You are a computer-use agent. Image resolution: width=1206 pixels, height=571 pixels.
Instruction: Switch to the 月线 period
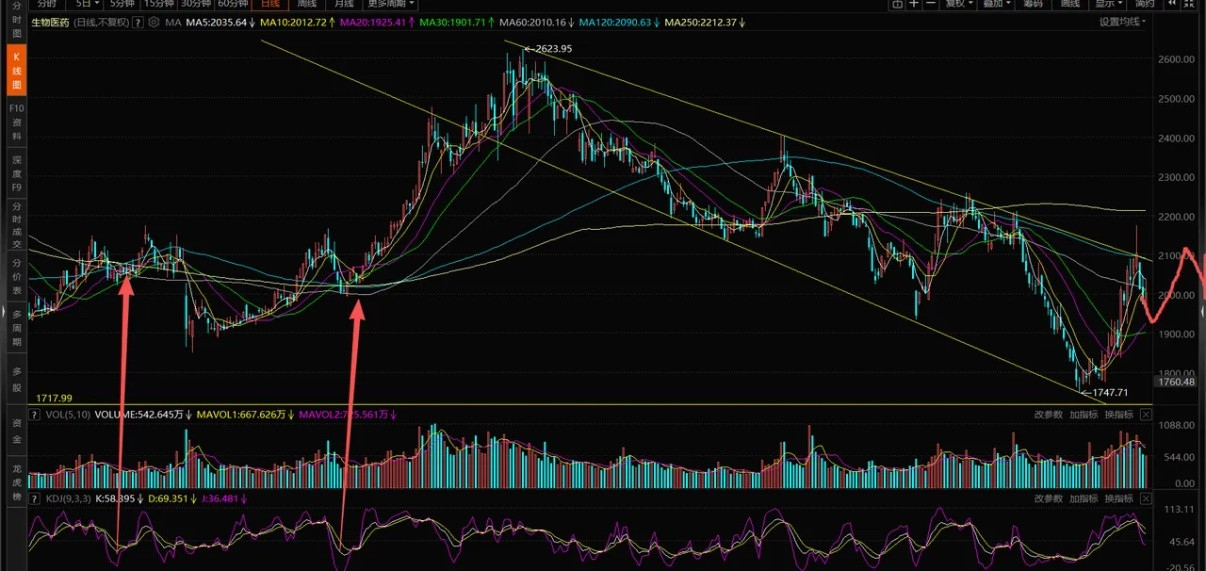pos(344,4)
